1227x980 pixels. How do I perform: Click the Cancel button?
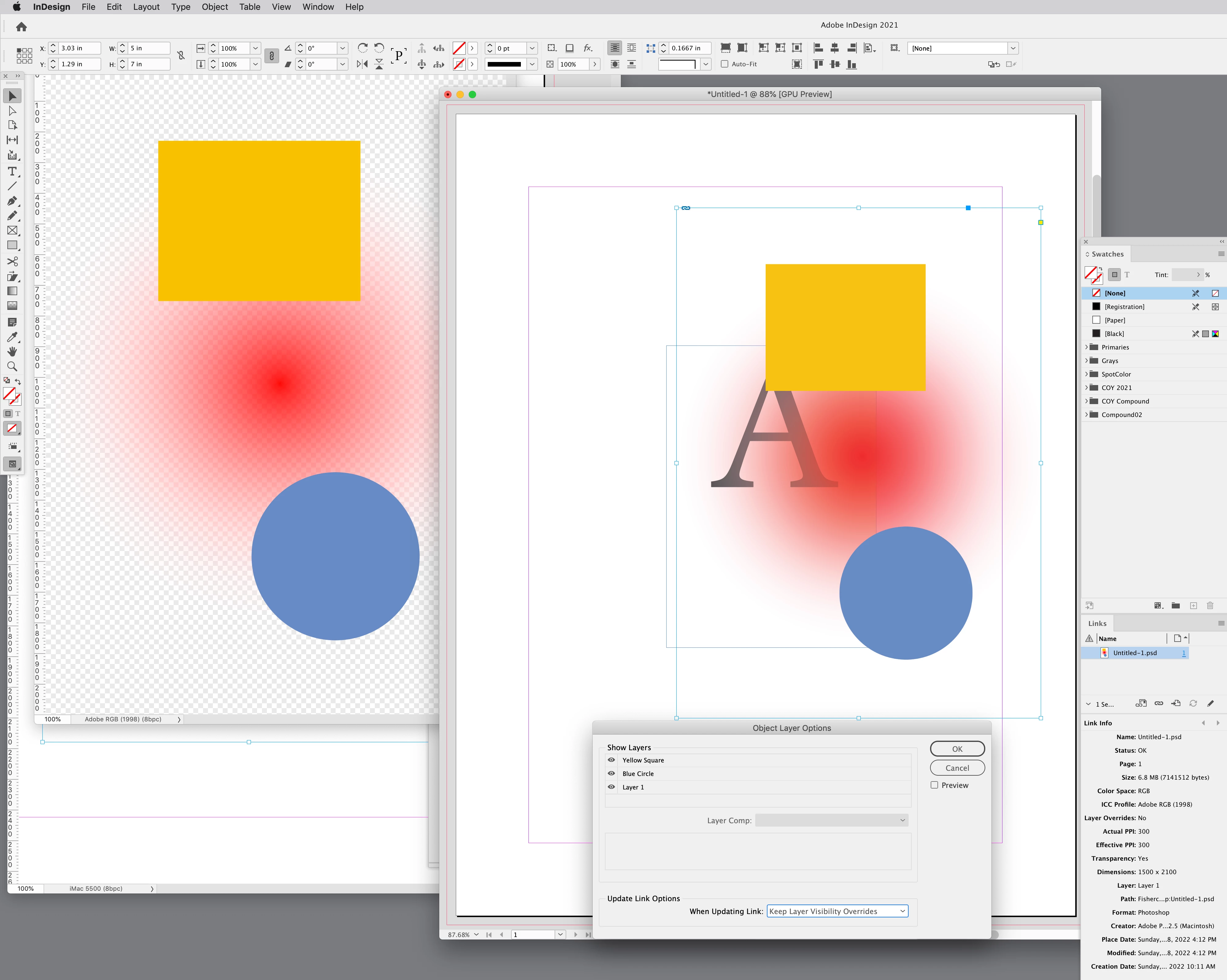(957, 768)
